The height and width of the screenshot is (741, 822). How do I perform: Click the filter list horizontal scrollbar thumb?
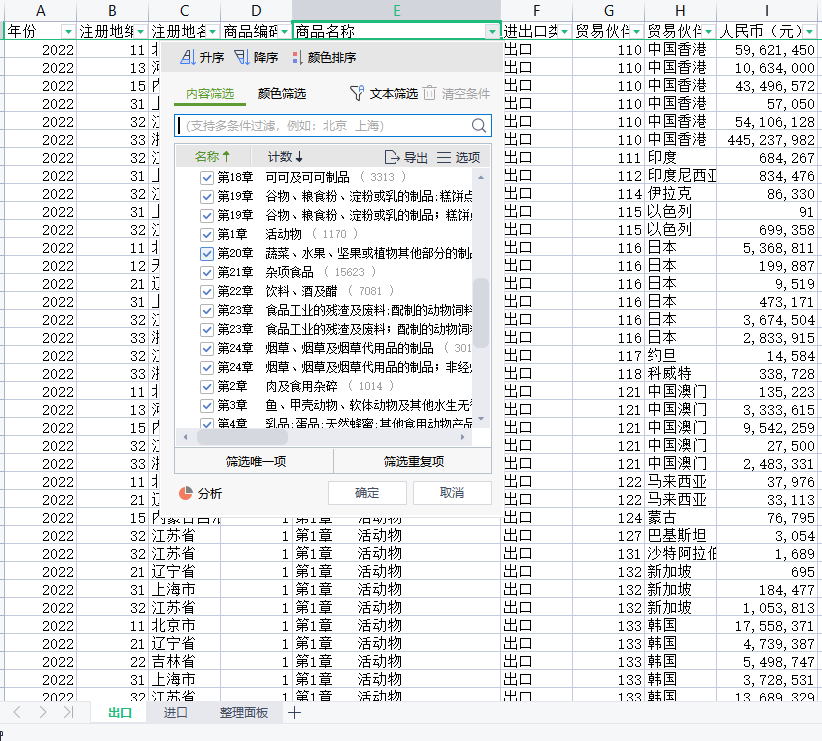pyautogui.click(x=242, y=437)
